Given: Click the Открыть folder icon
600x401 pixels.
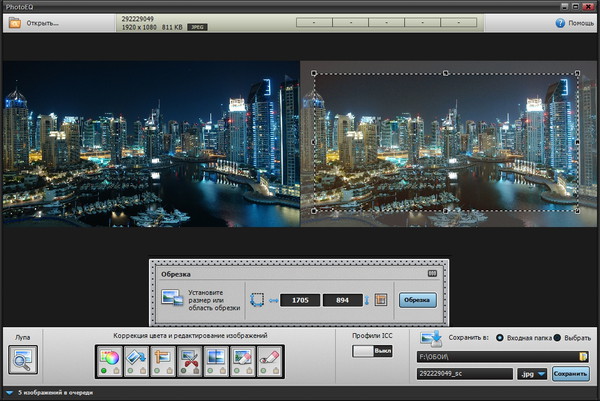Looking at the screenshot, I should pyautogui.click(x=15, y=23).
